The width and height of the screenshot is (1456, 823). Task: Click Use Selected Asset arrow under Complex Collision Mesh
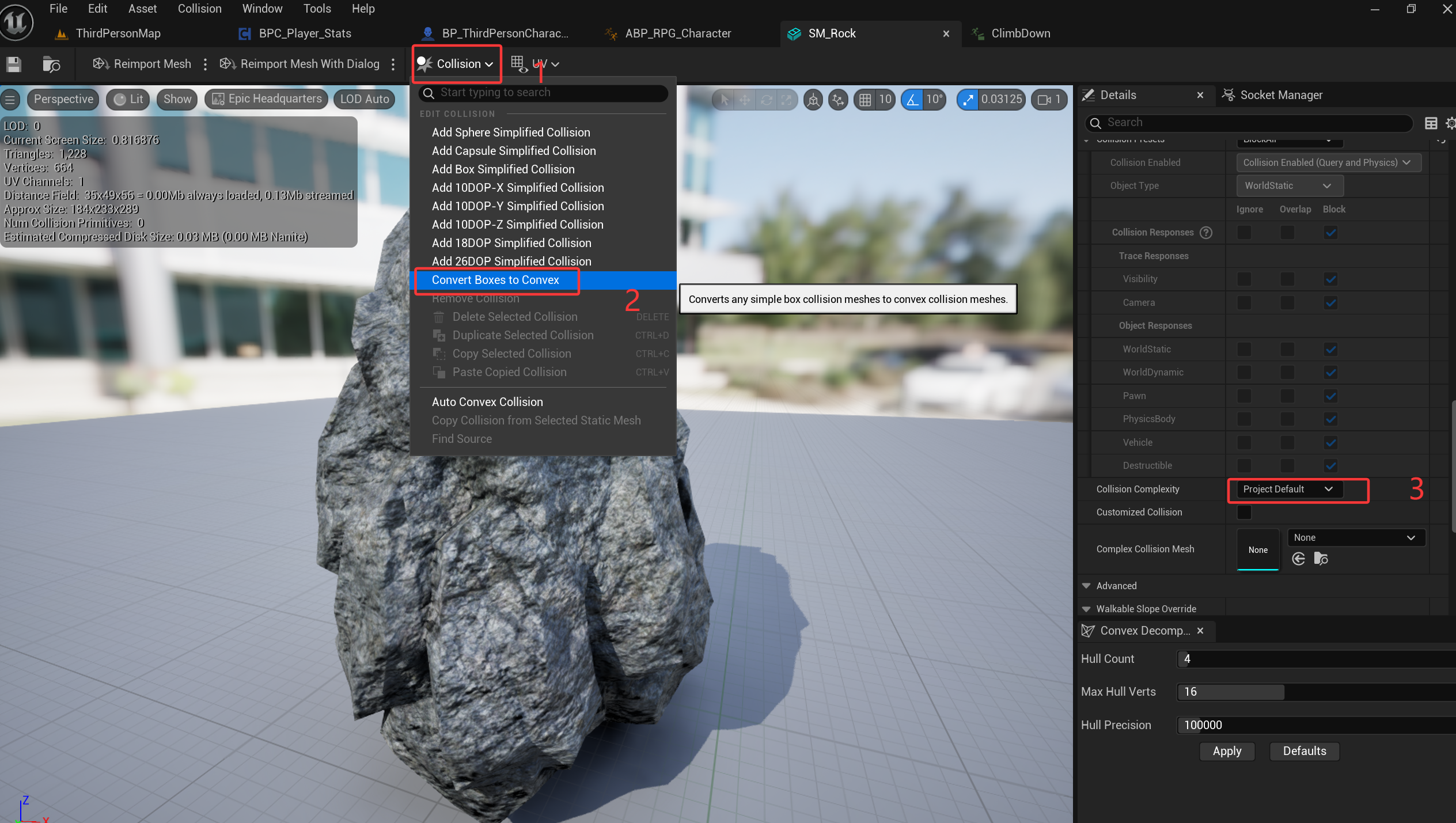(1298, 559)
